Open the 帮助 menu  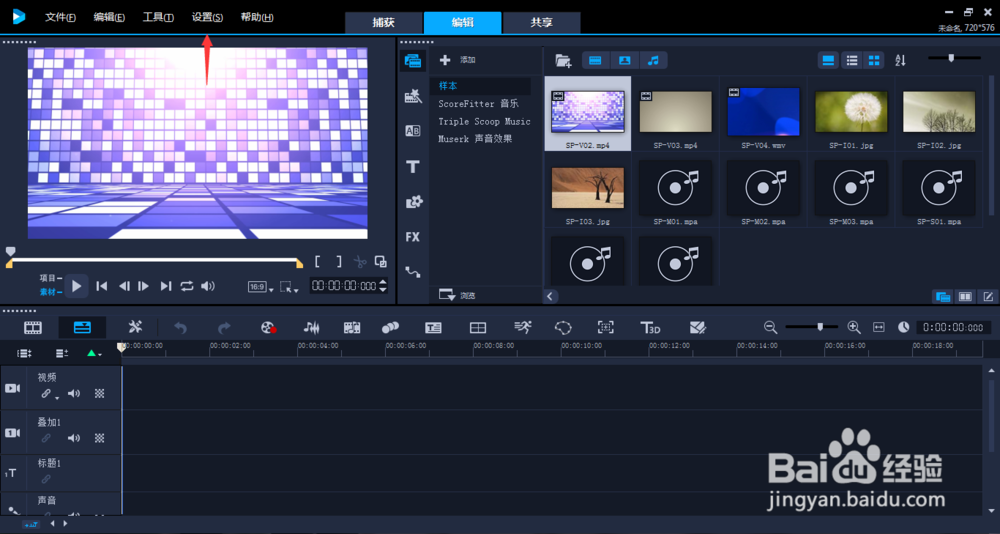tap(257, 17)
